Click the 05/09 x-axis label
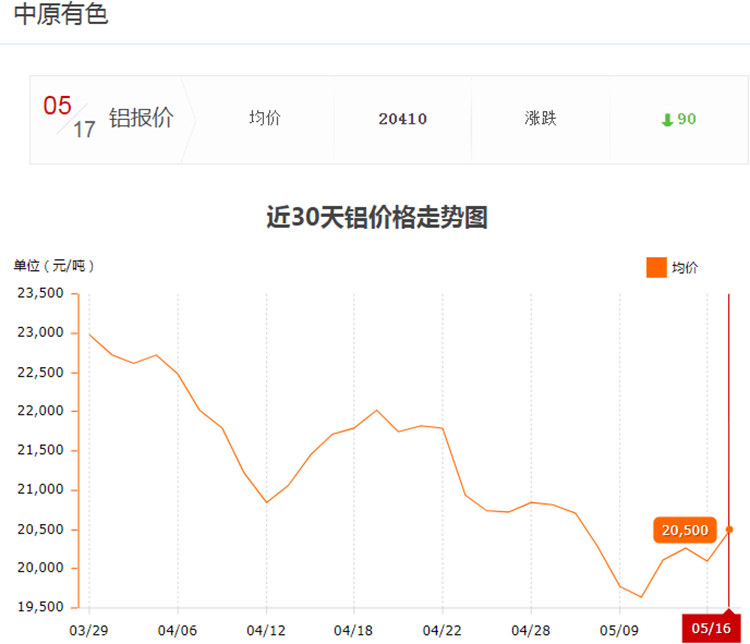This screenshot has width=750, height=644. 619,631
